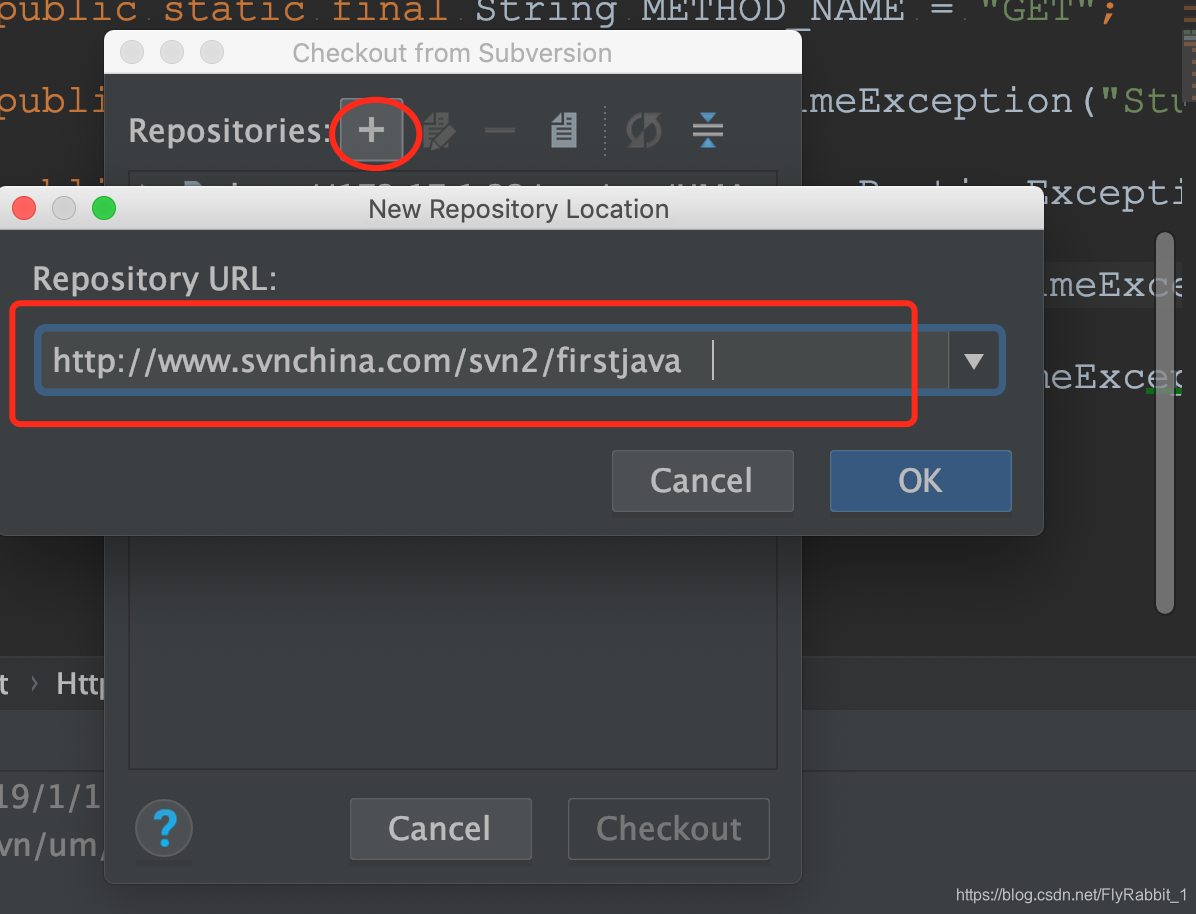Close New Repository Location with red button
Image resolution: width=1196 pixels, height=914 pixels.
pos(24,208)
